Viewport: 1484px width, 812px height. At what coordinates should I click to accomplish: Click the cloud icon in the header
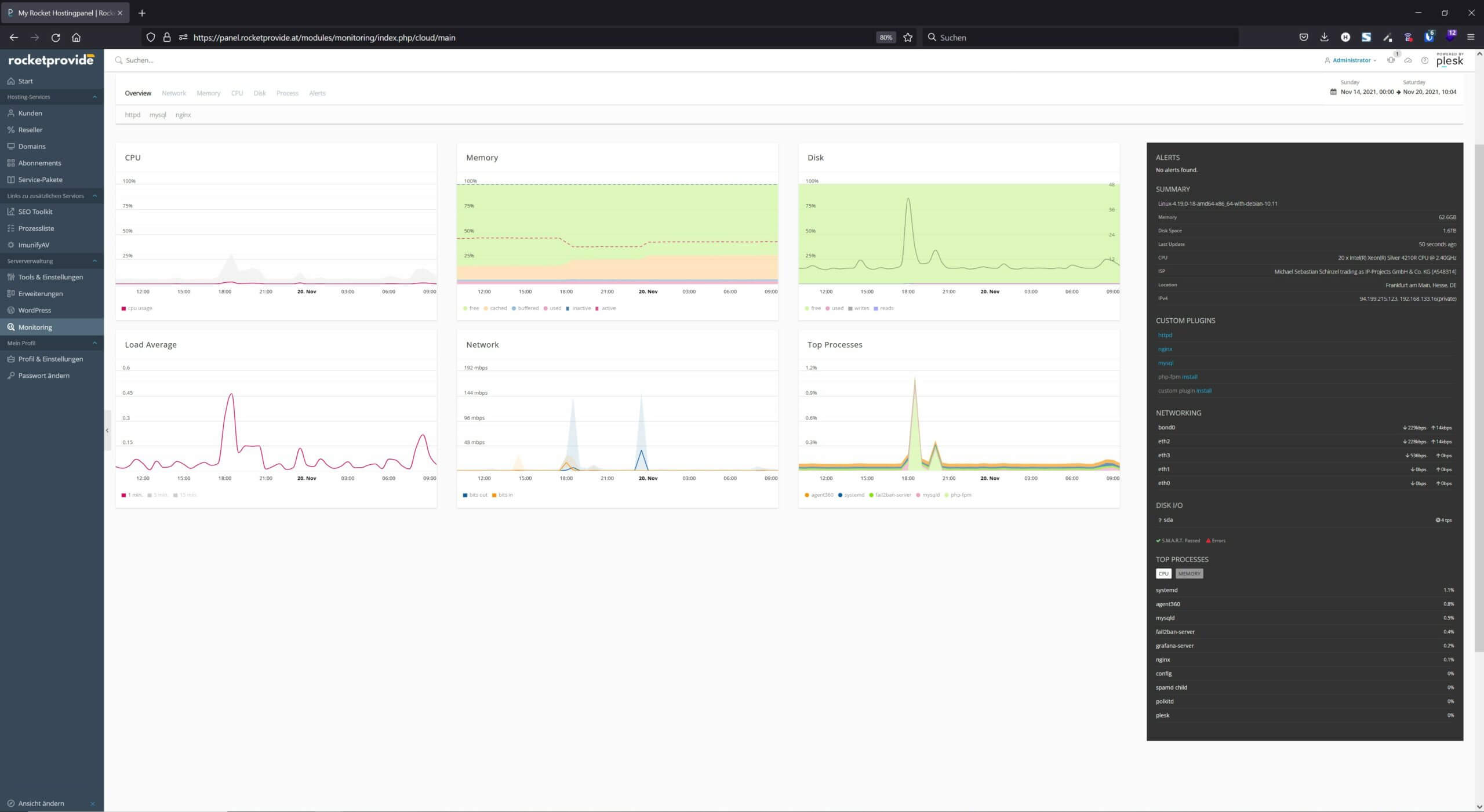click(x=1408, y=60)
